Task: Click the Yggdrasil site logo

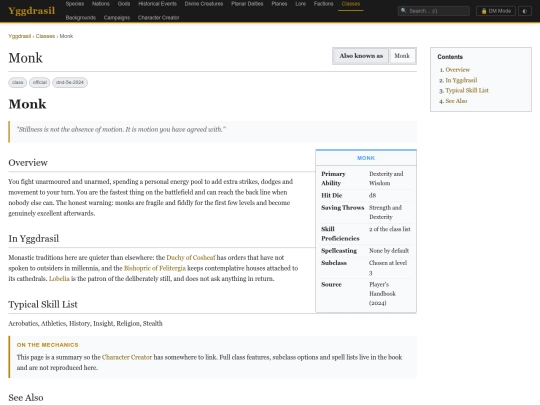Action: pos(31,11)
